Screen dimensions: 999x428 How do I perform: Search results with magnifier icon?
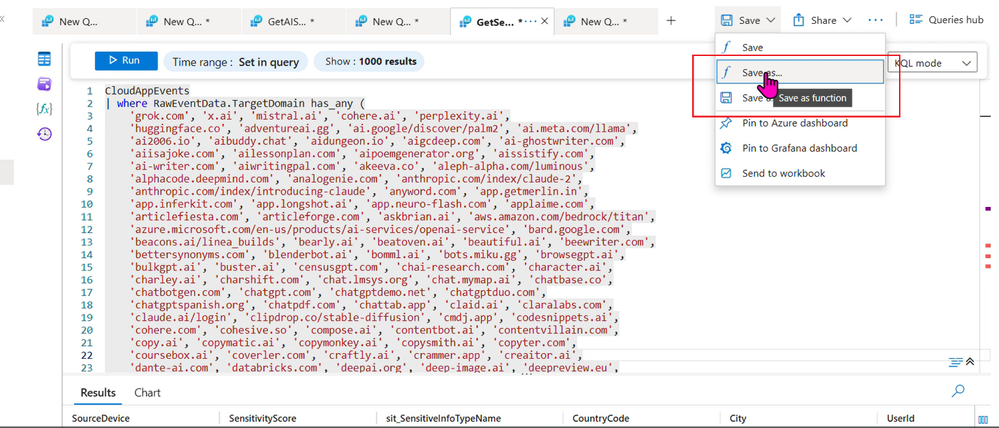pos(958,391)
